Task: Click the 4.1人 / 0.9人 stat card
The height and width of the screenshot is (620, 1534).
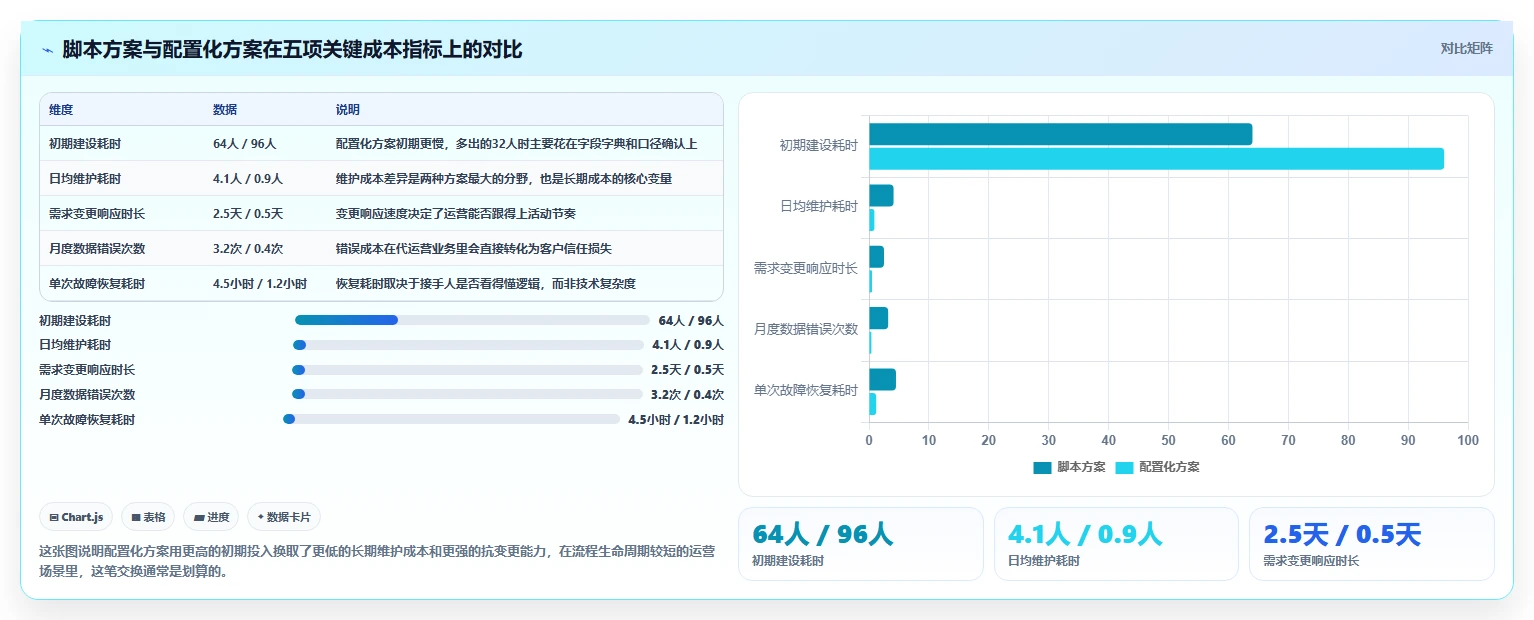Action: pyautogui.click(x=1117, y=544)
